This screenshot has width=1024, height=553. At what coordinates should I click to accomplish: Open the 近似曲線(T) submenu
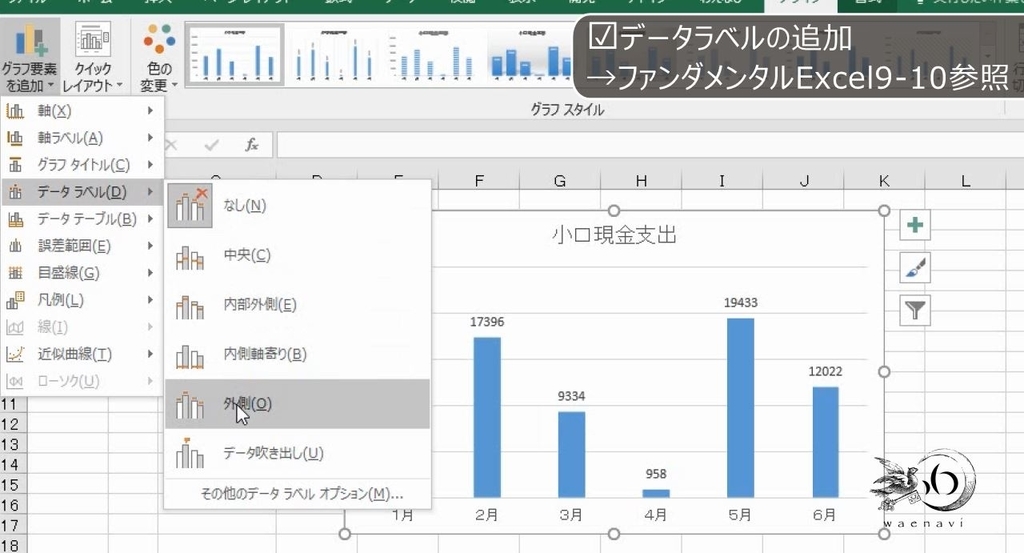click(x=82, y=354)
